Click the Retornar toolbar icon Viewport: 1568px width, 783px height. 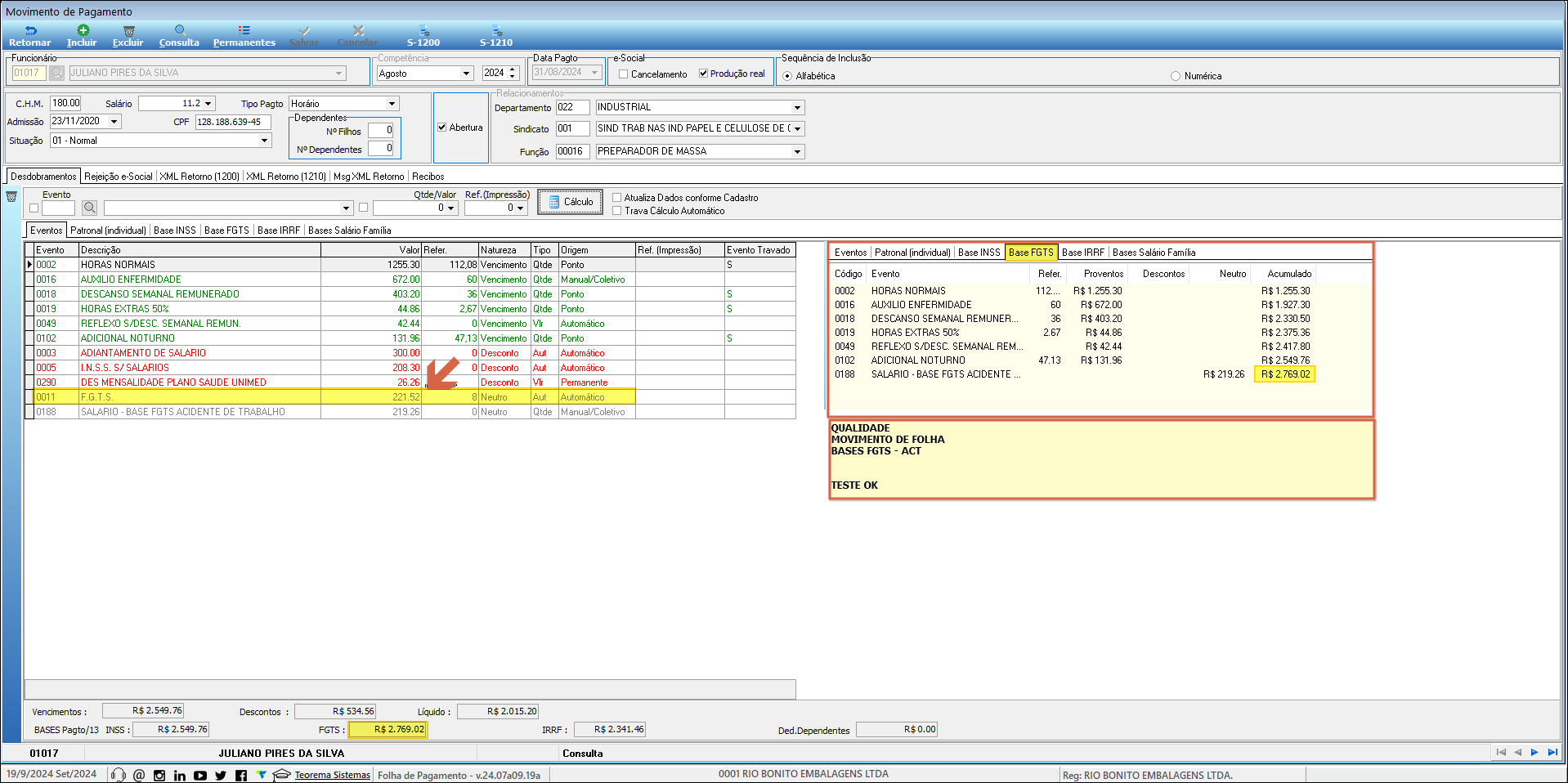point(30,31)
